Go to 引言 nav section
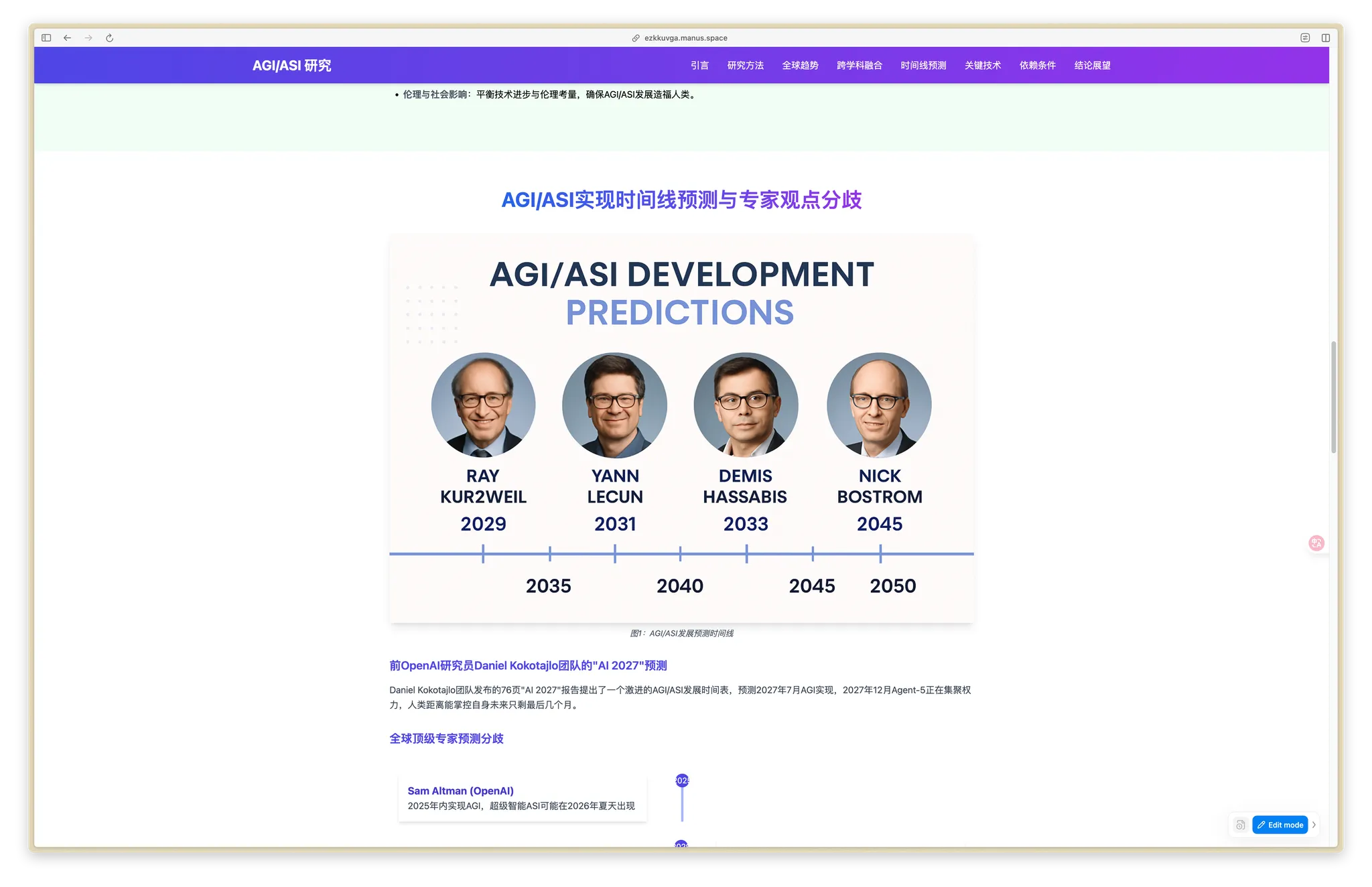 pyautogui.click(x=699, y=66)
